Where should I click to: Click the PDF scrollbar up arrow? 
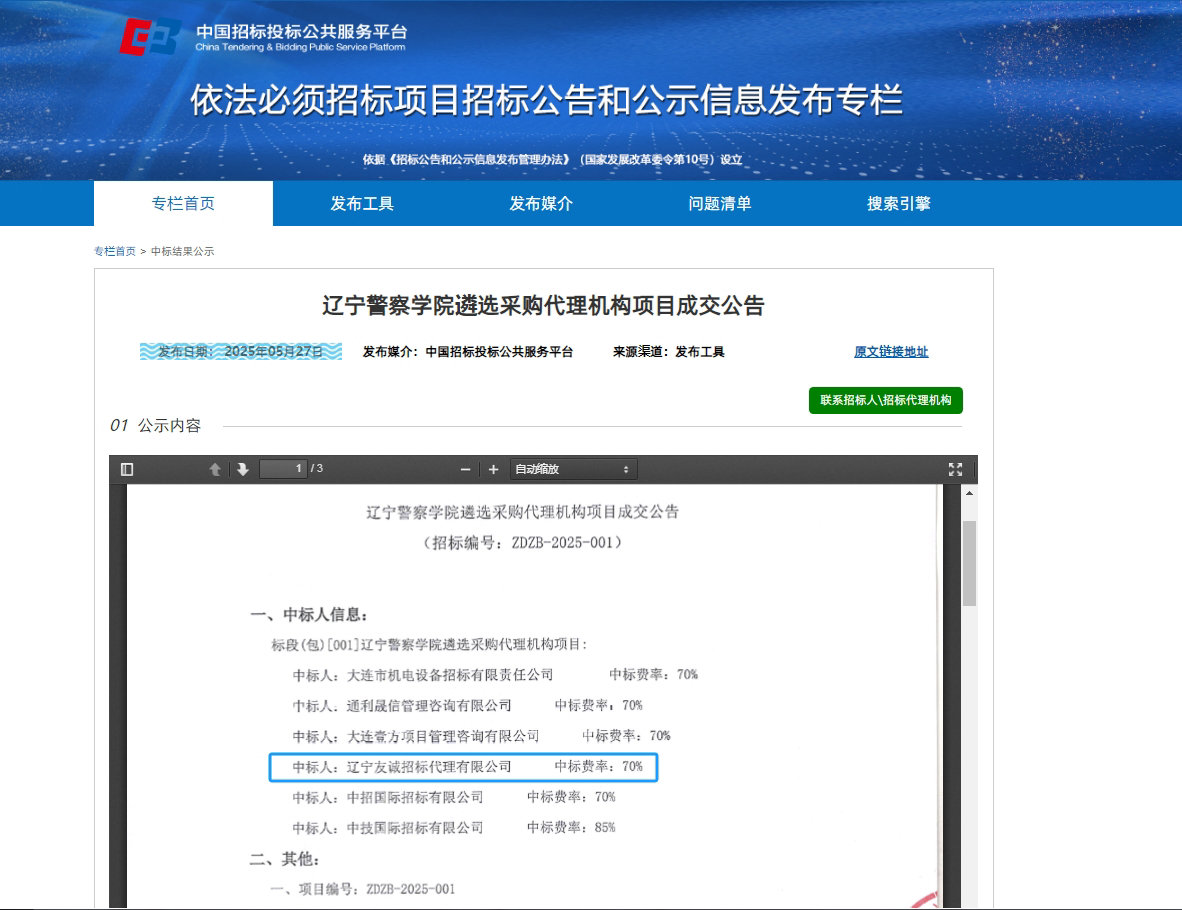tap(969, 493)
